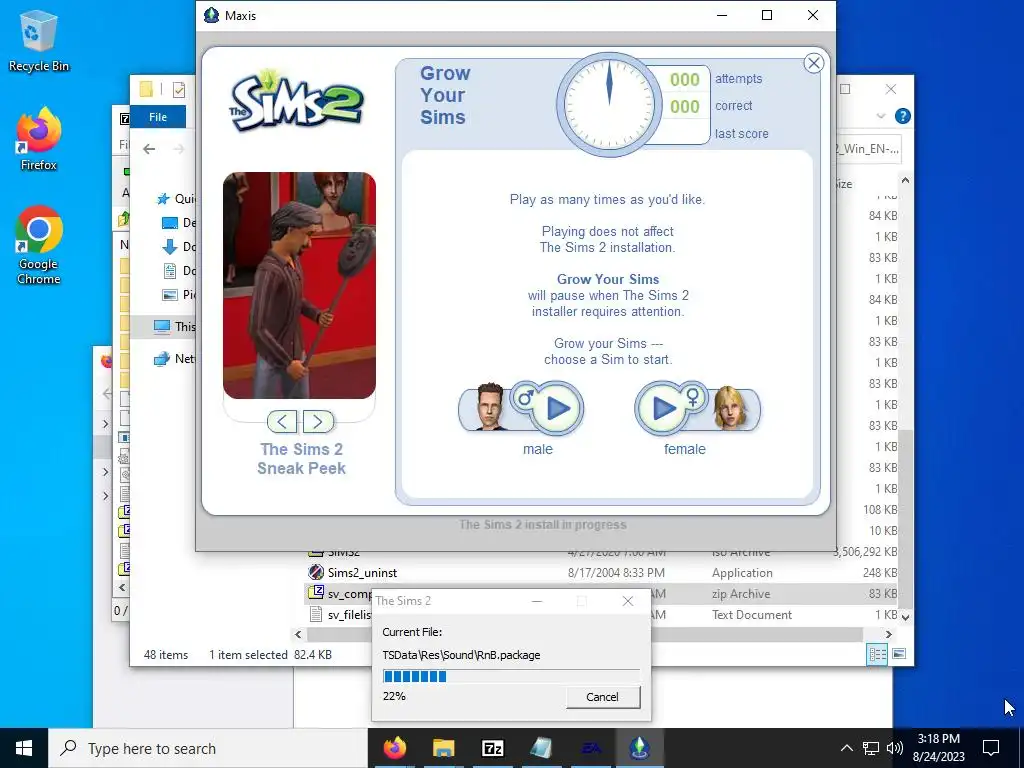Viewport: 1024px width, 768px height.
Task: Open the Firefox desktop shortcut
Action: click(39, 138)
